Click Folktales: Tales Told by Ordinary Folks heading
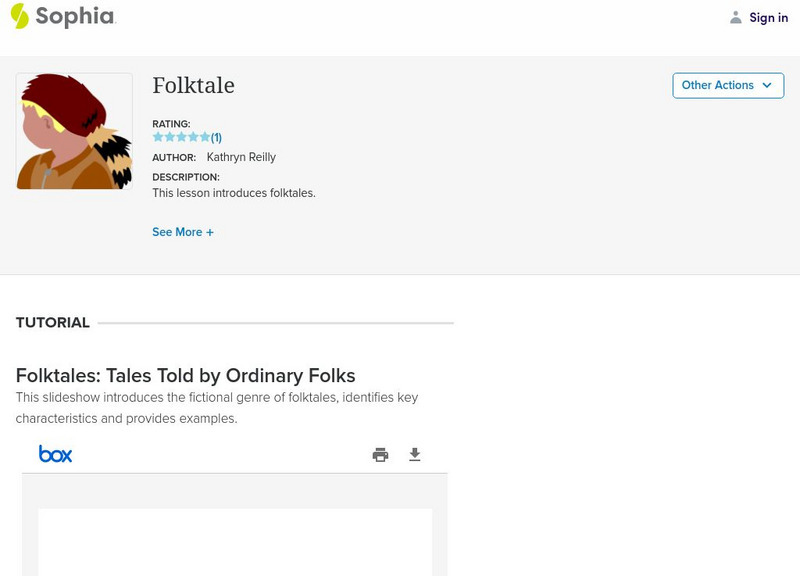This screenshot has height=576, width=800. 186,376
